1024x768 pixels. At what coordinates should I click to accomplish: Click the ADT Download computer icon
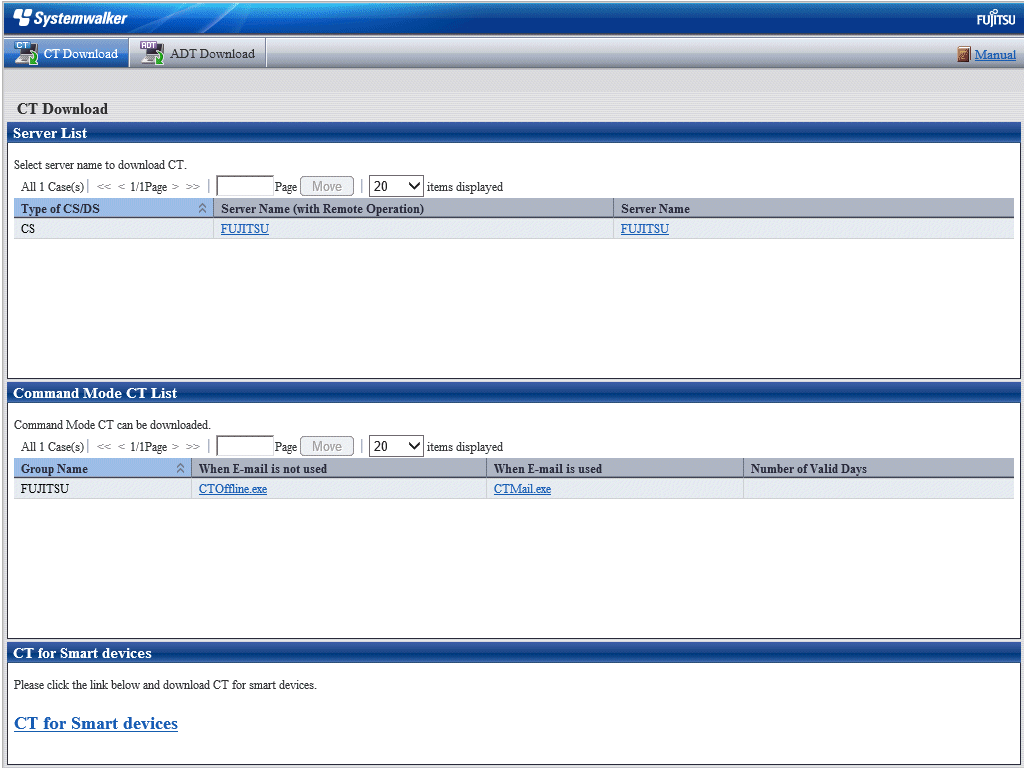coord(152,53)
